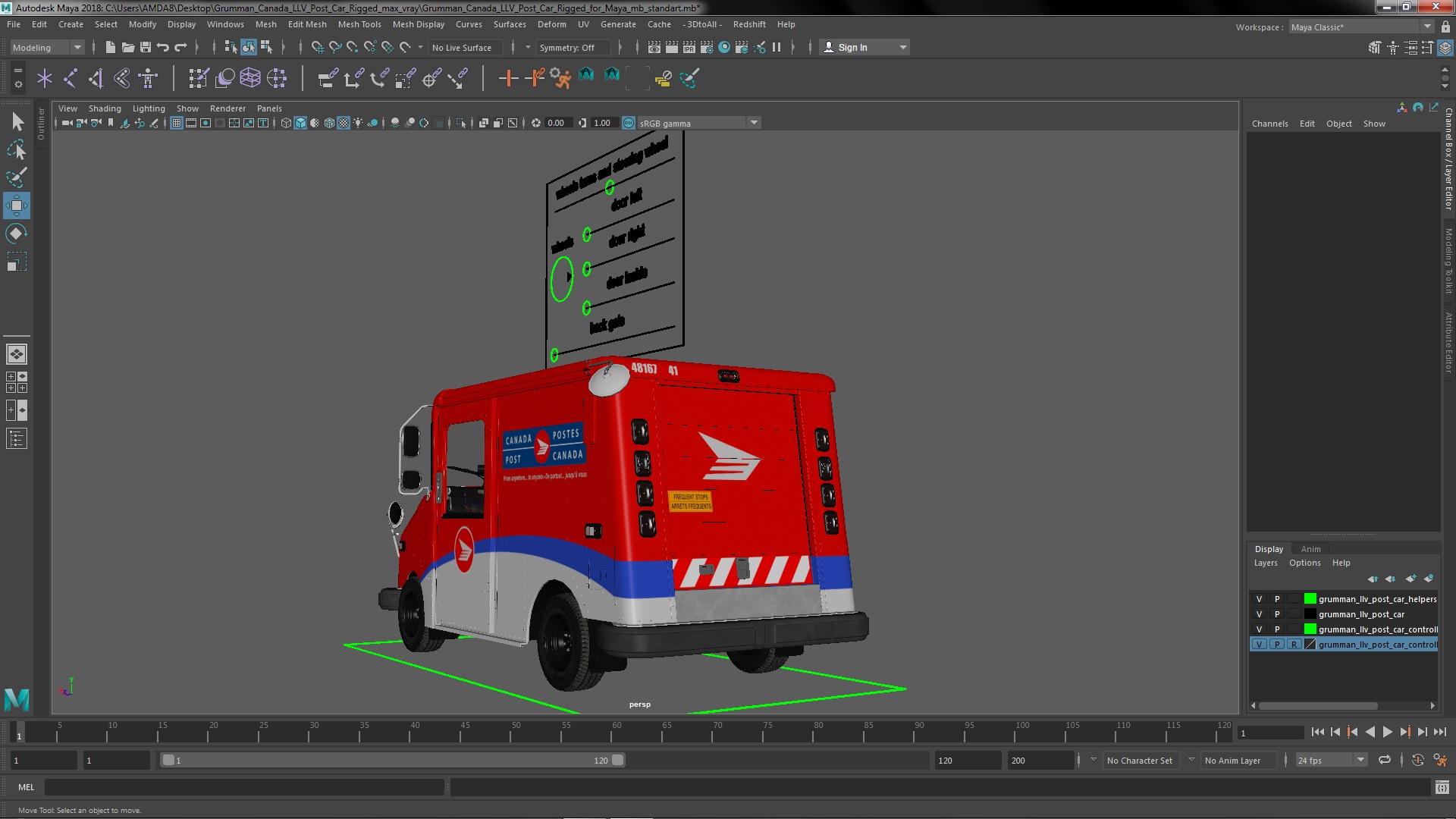Move selected layer up in list
This screenshot has height=819, width=1456.
click(1373, 579)
